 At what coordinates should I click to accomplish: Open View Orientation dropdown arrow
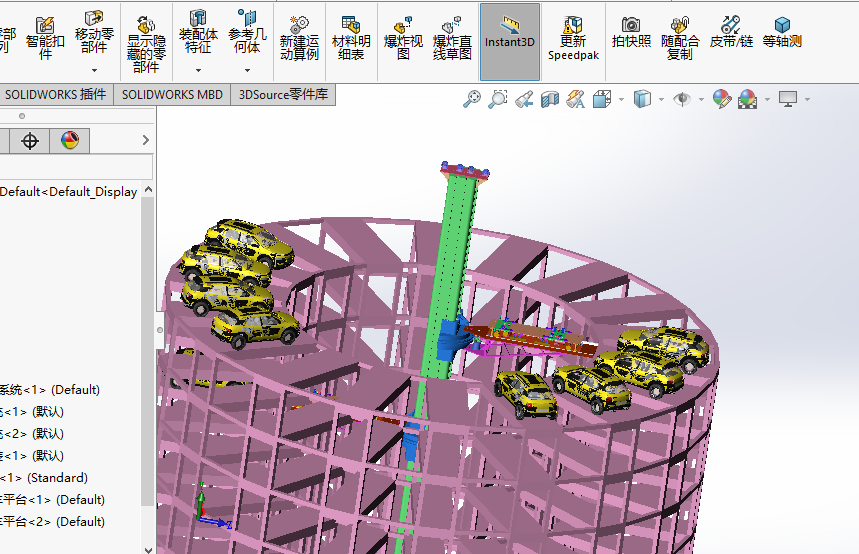click(x=621, y=100)
